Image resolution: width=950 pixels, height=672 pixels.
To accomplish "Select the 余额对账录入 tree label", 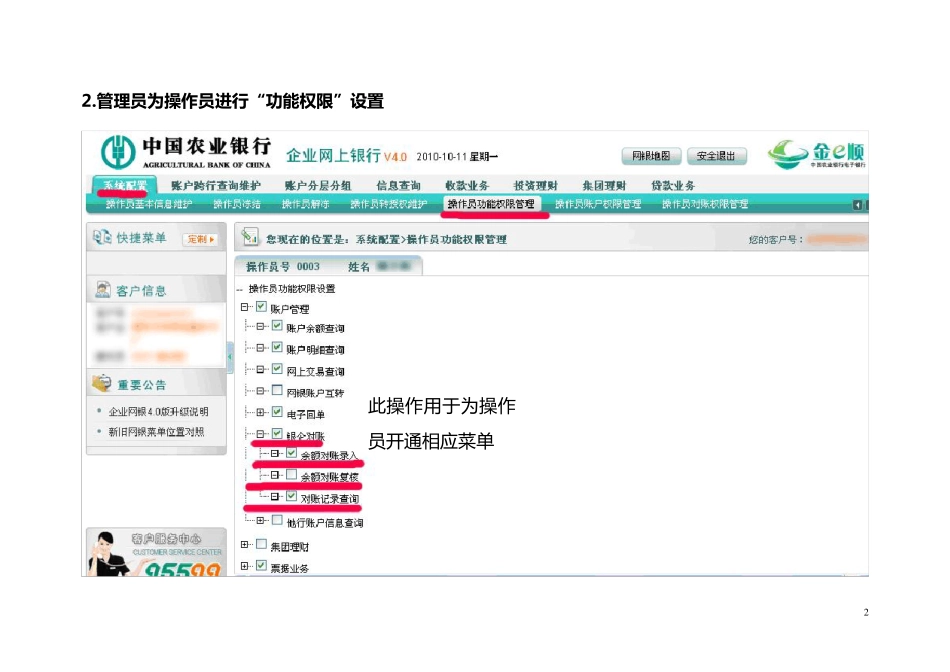I will click(x=330, y=456).
